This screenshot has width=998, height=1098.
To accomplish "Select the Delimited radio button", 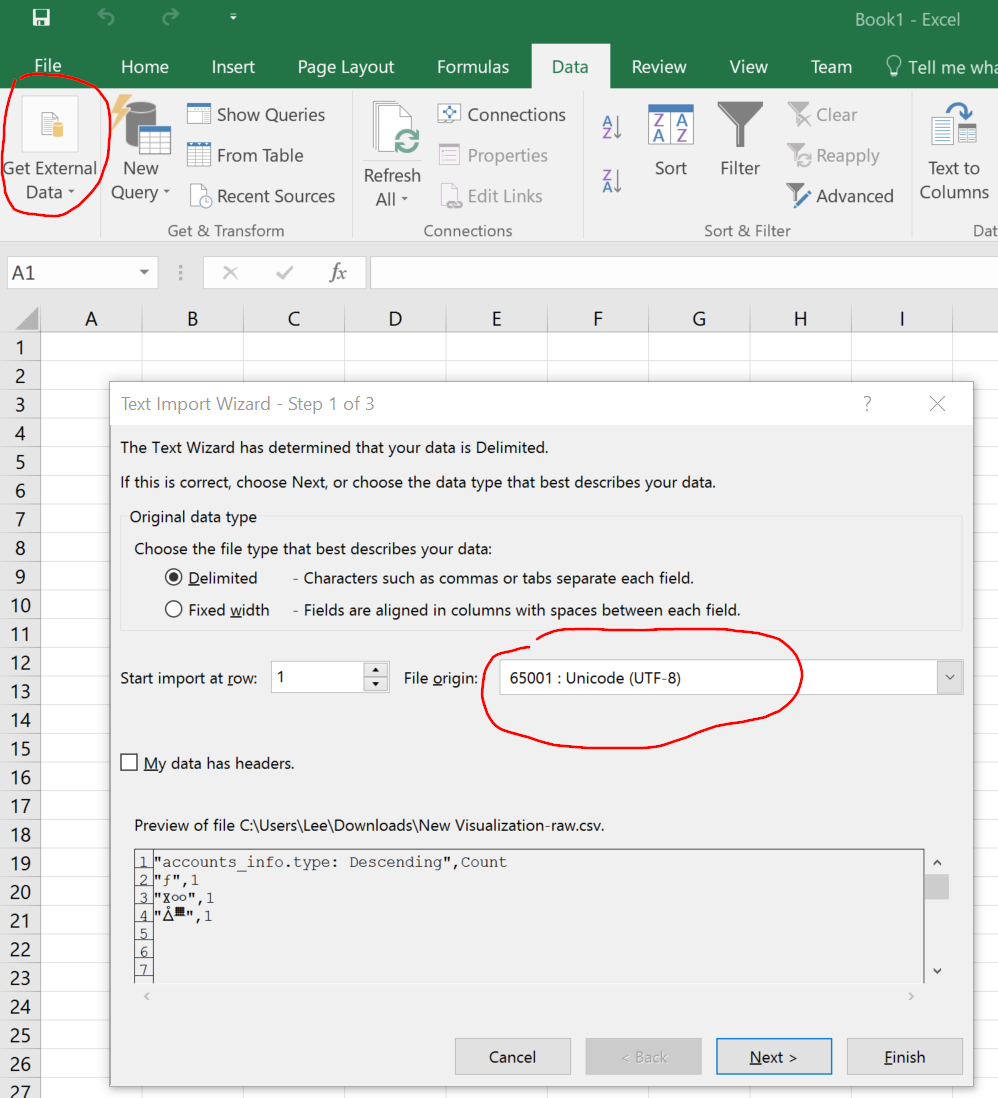I will point(174,577).
